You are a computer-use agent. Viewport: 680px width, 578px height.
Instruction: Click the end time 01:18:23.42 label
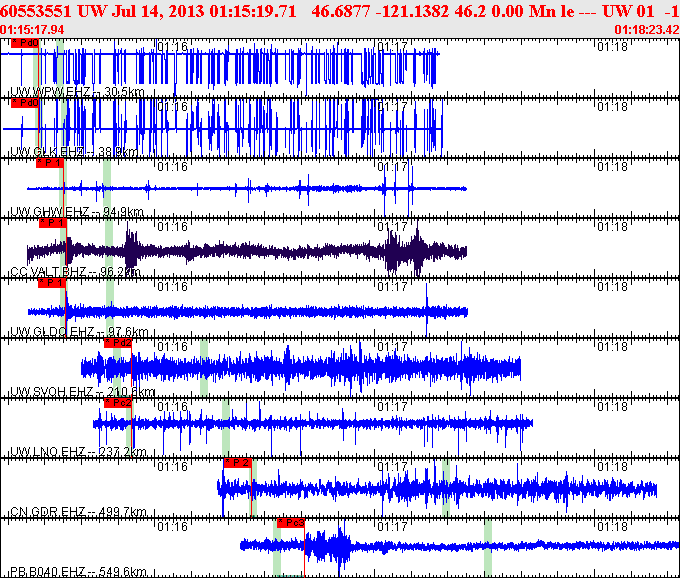pos(645,30)
